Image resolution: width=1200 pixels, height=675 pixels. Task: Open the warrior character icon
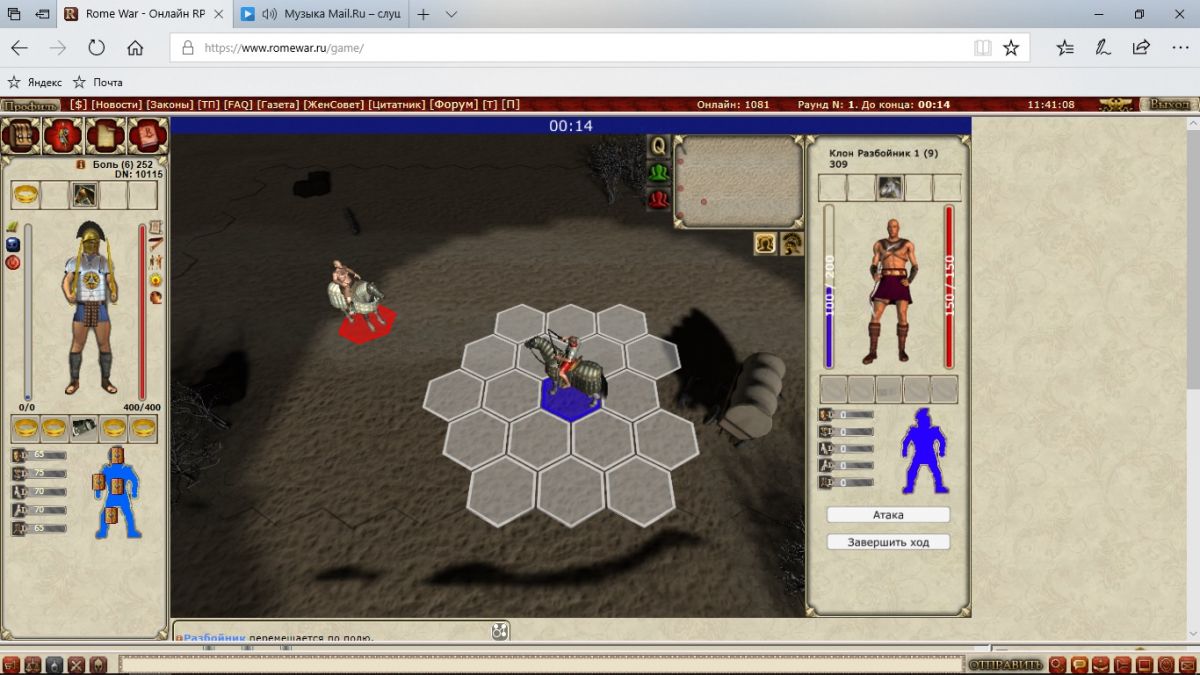pos(63,136)
